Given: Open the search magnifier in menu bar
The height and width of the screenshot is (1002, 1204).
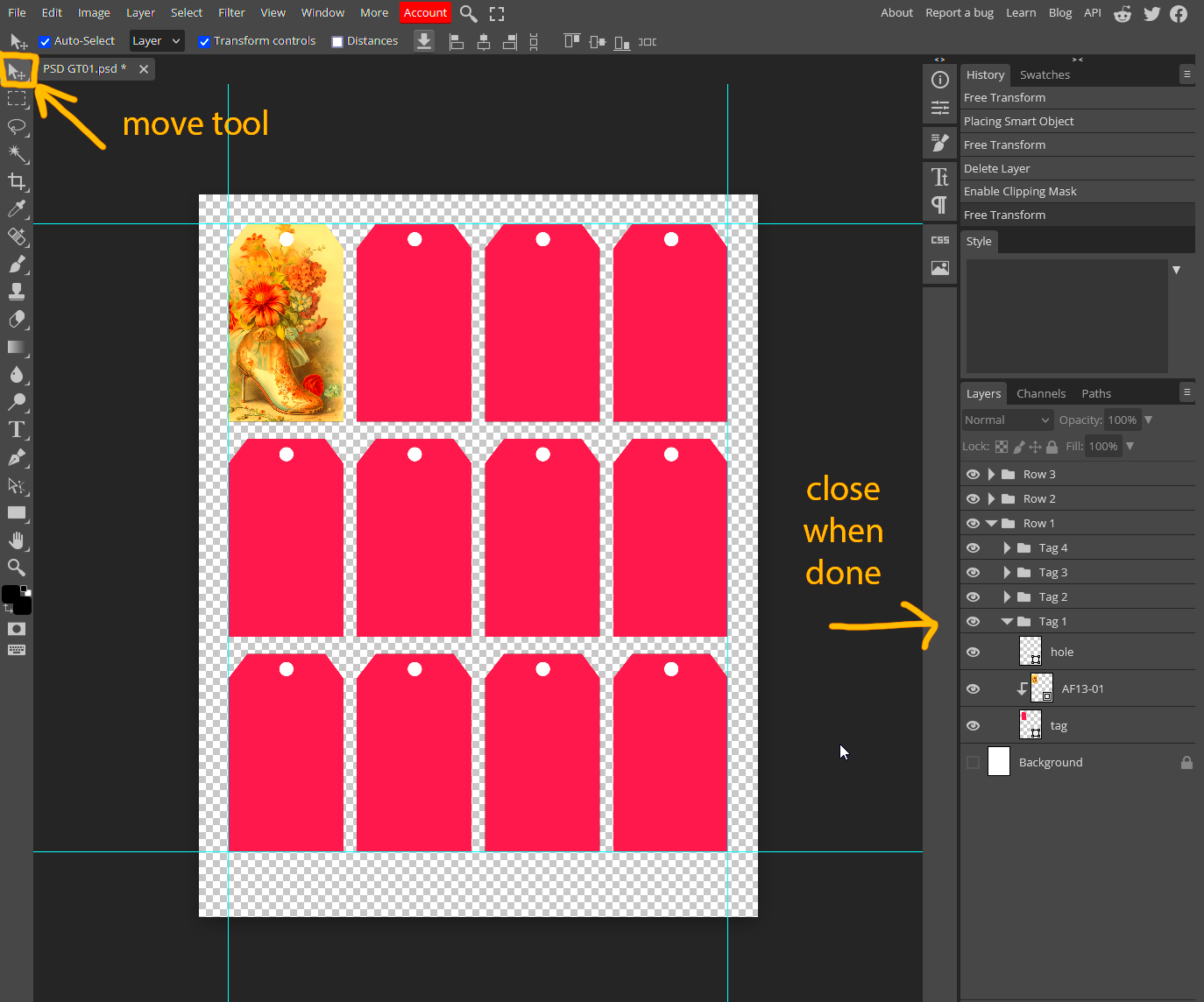Looking at the screenshot, I should coord(469,13).
